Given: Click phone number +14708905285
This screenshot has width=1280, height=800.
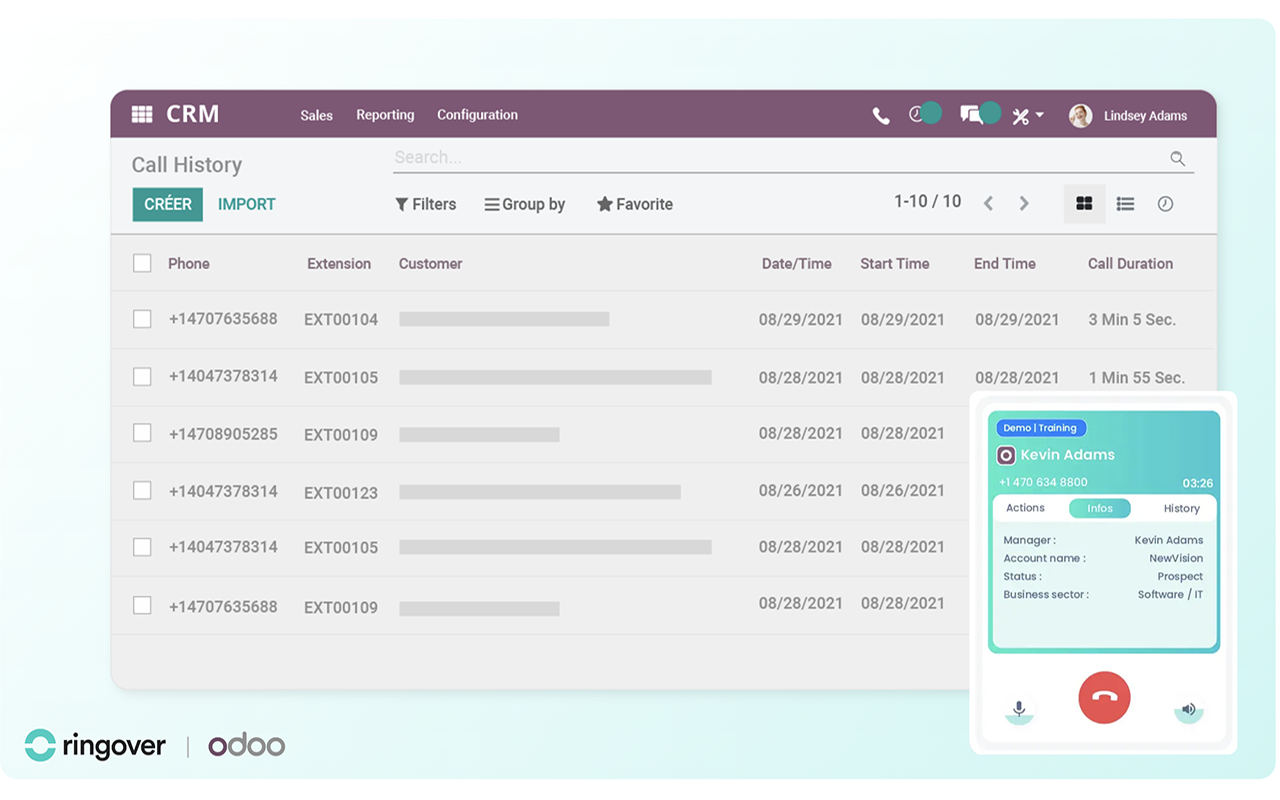Looking at the screenshot, I should tap(223, 434).
